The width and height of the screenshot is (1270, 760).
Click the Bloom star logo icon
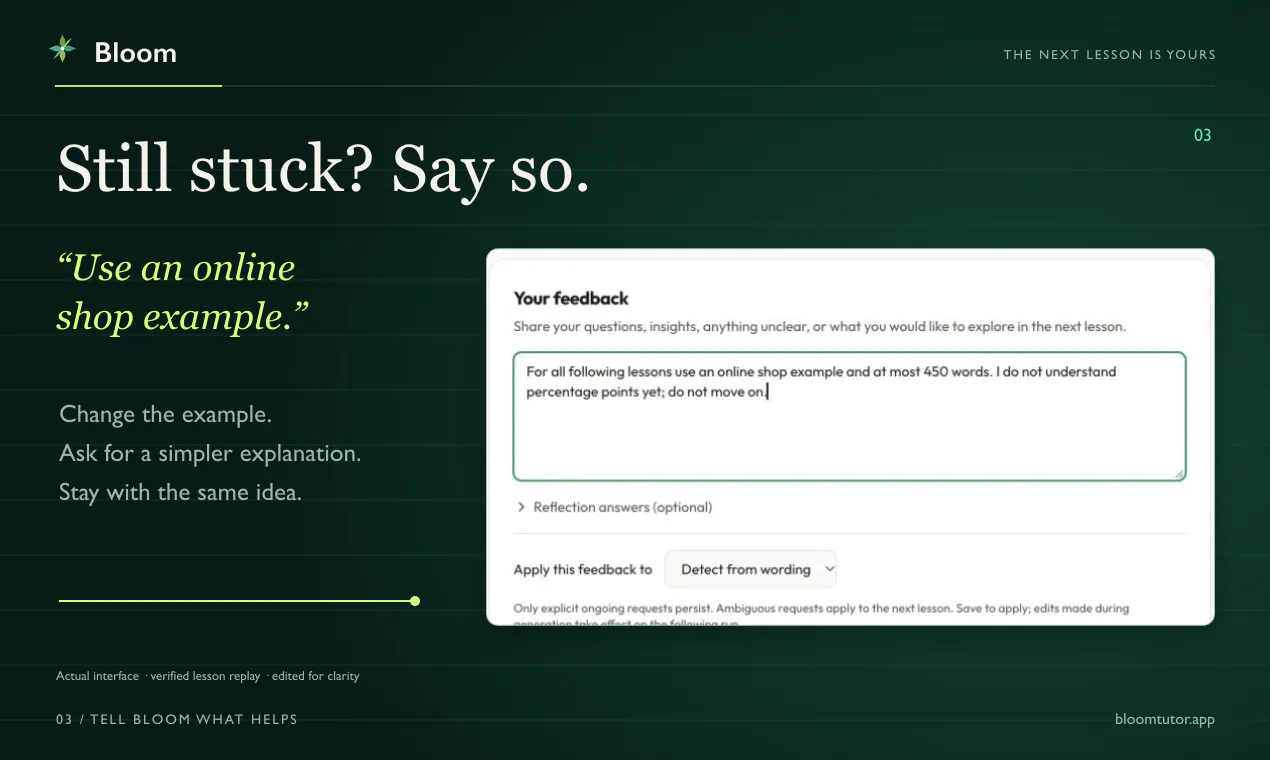pos(62,50)
